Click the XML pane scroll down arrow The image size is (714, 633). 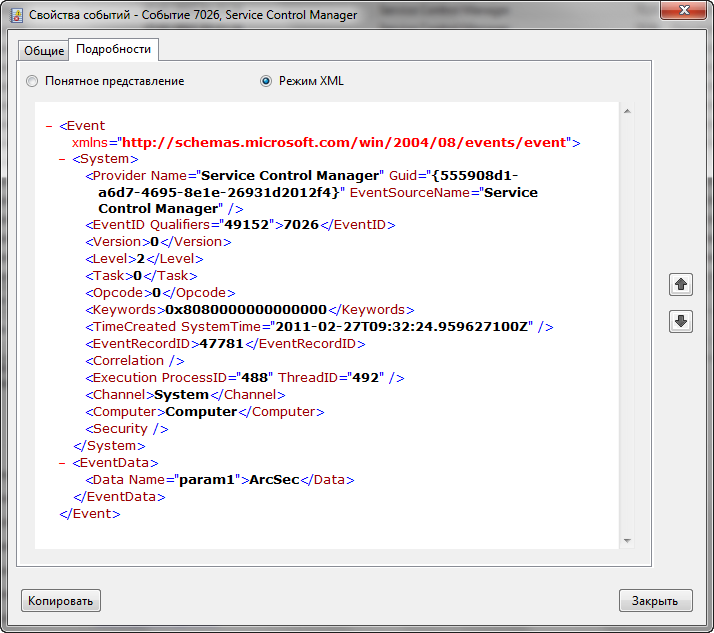(x=627, y=540)
